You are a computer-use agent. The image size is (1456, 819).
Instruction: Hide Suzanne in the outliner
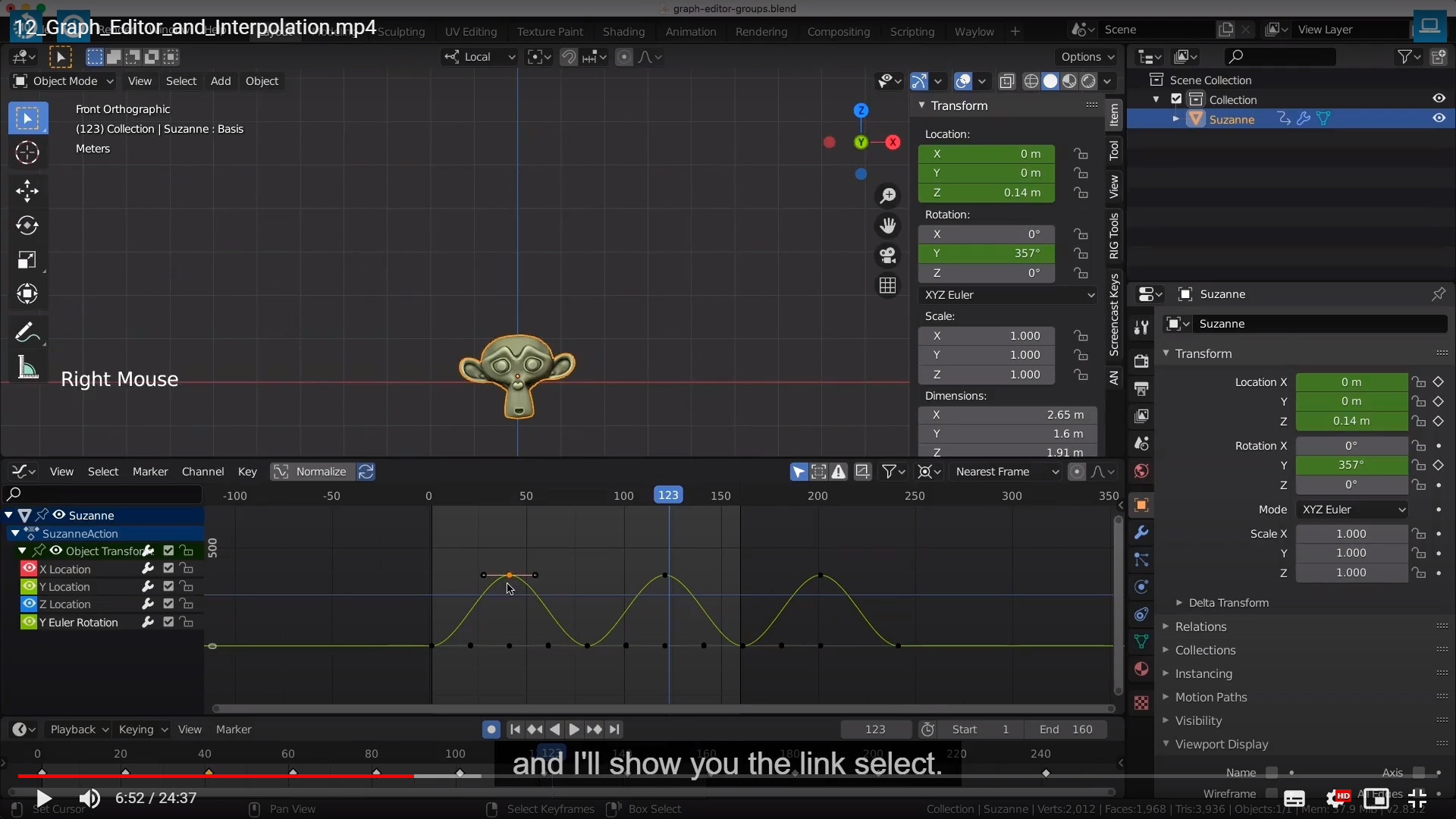(1439, 118)
